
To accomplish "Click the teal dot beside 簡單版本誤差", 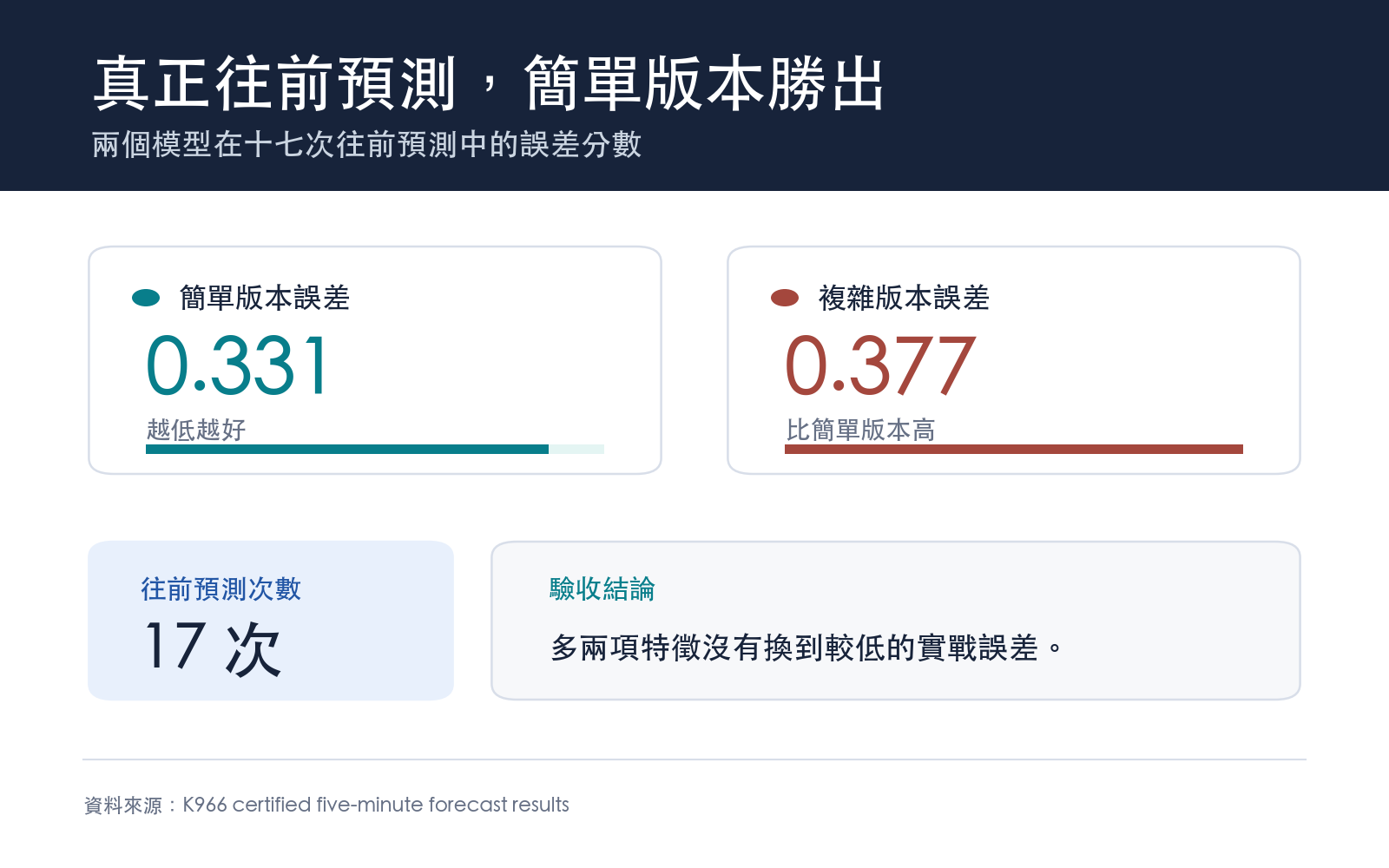I will click(x=146, y=298).
